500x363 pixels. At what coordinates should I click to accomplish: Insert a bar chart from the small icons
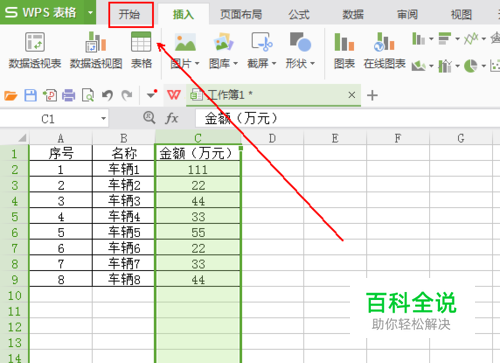coord(445,39)
